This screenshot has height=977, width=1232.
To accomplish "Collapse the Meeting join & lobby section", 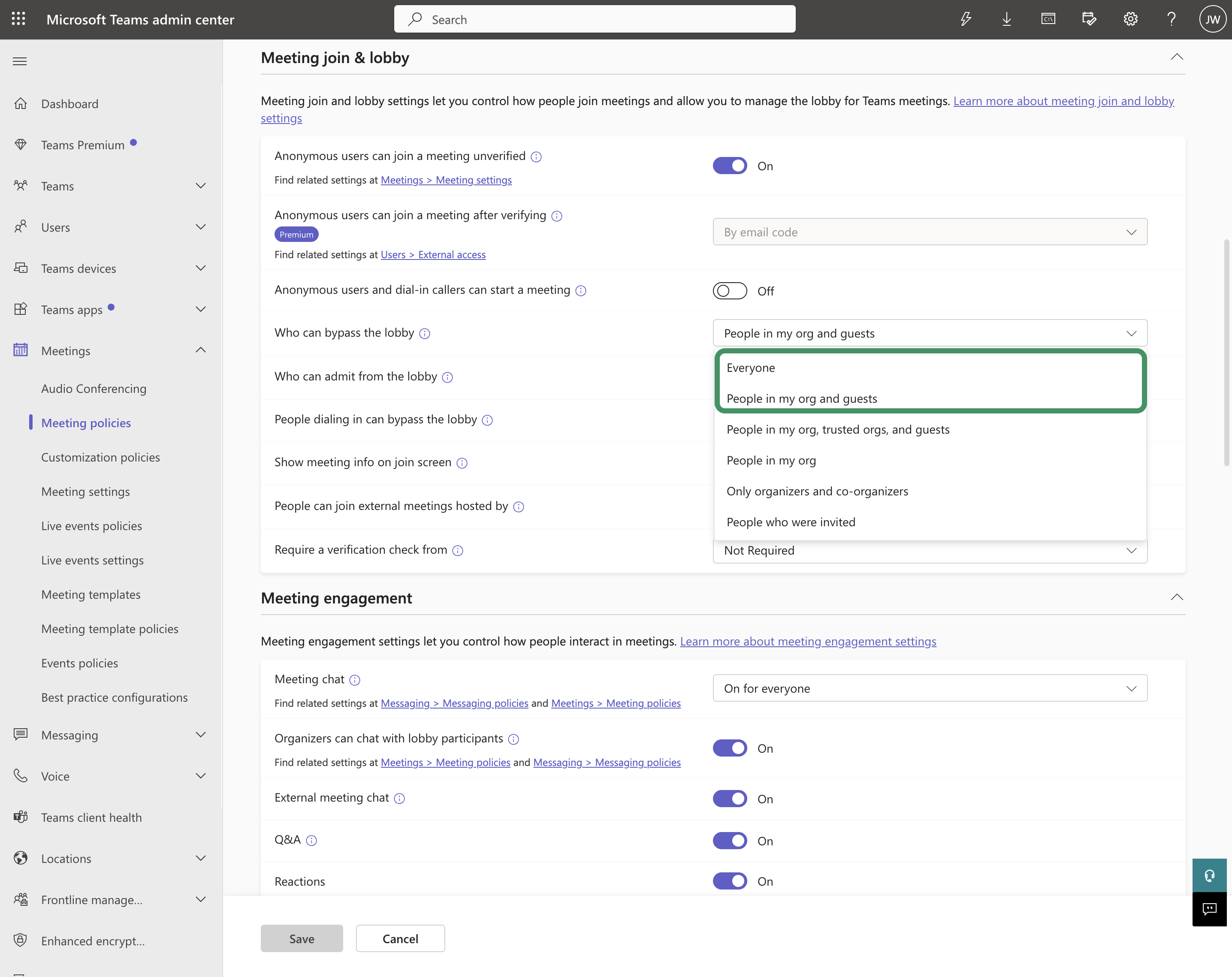I will click(x=1177, y=57).
